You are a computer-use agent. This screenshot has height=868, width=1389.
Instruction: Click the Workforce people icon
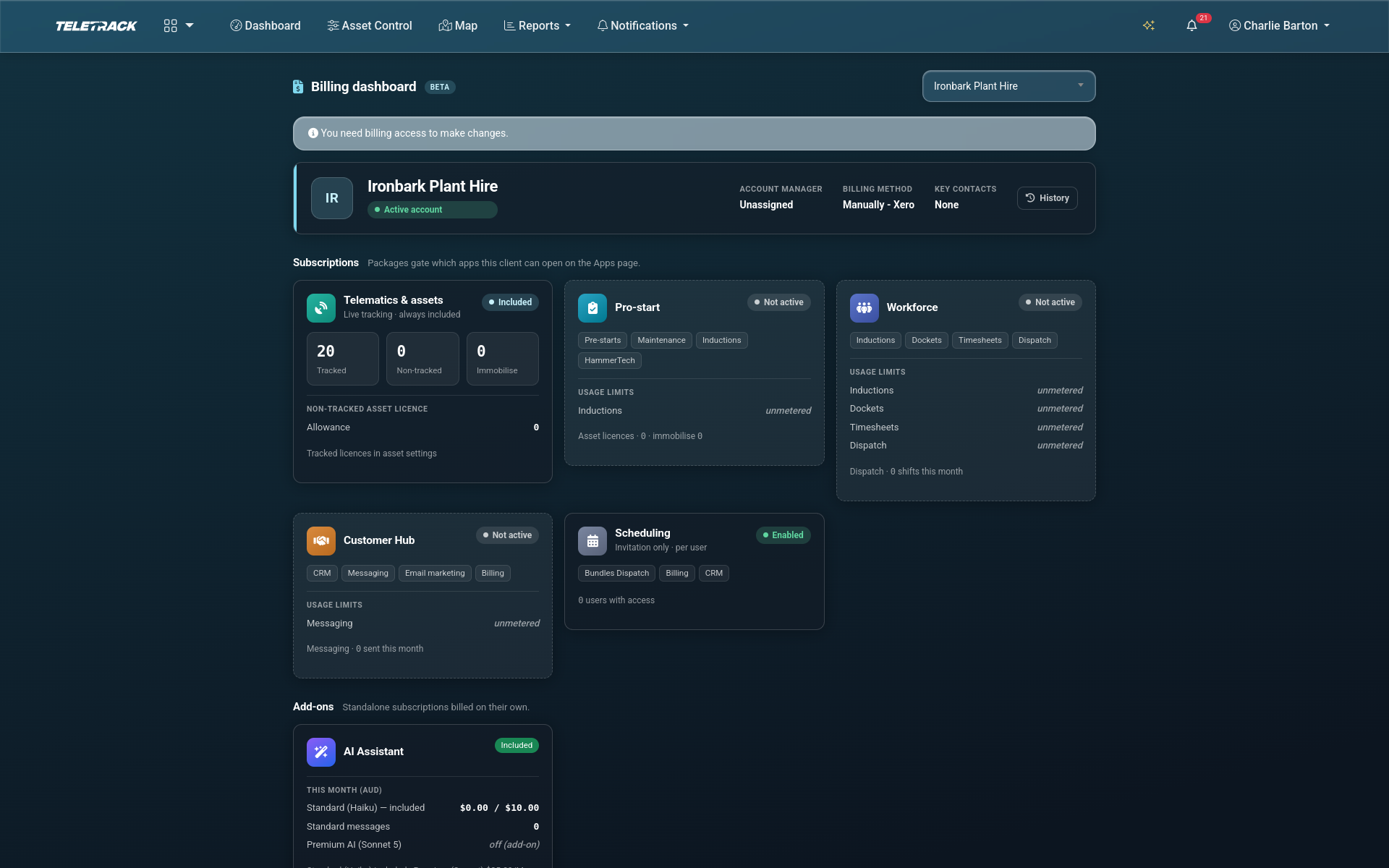coord(865,307)
